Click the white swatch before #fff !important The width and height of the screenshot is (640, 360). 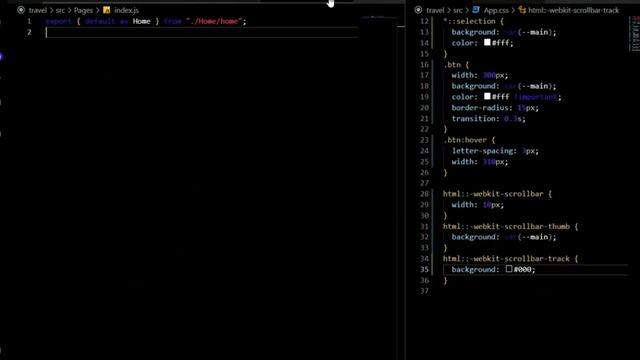click(487, 96)
